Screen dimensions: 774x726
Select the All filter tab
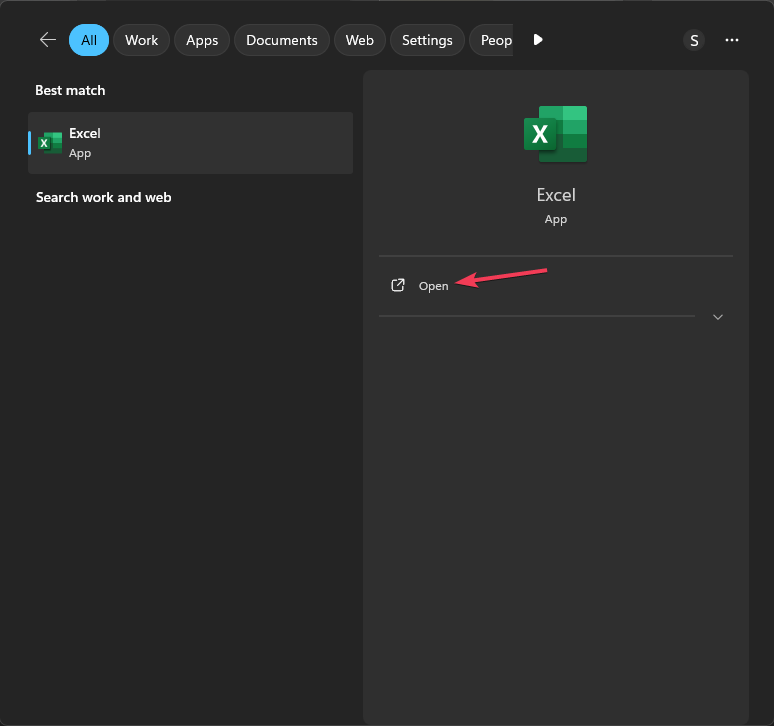point(89,40)
